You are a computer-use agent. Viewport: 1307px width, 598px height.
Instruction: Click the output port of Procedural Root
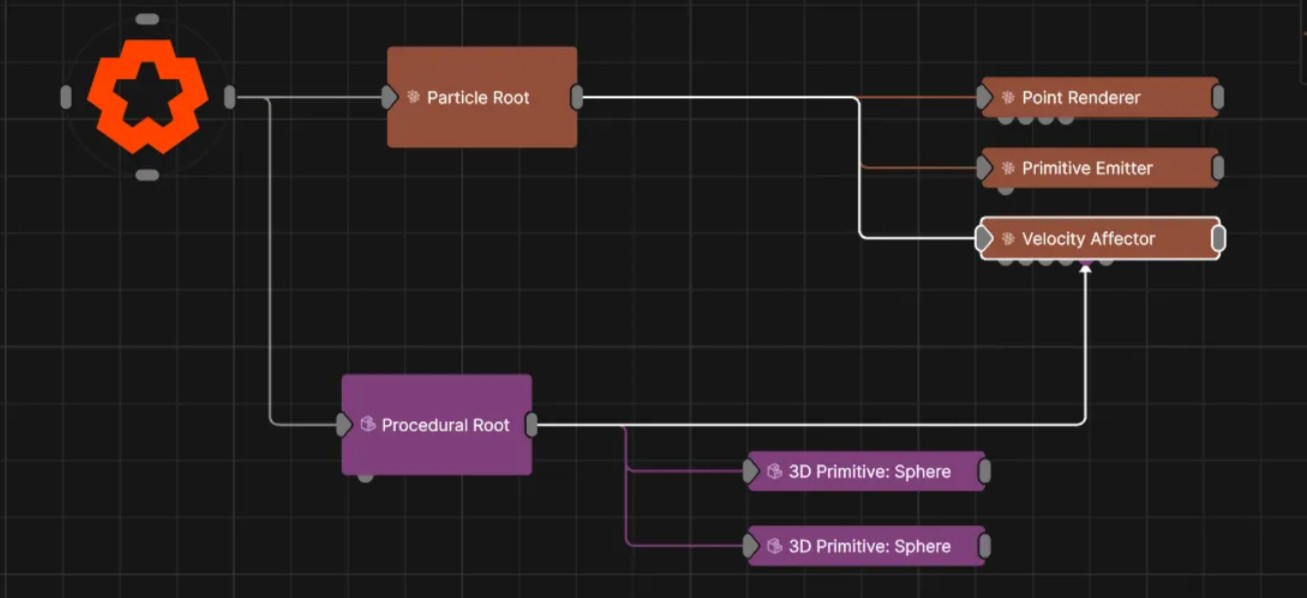(533, 424)
